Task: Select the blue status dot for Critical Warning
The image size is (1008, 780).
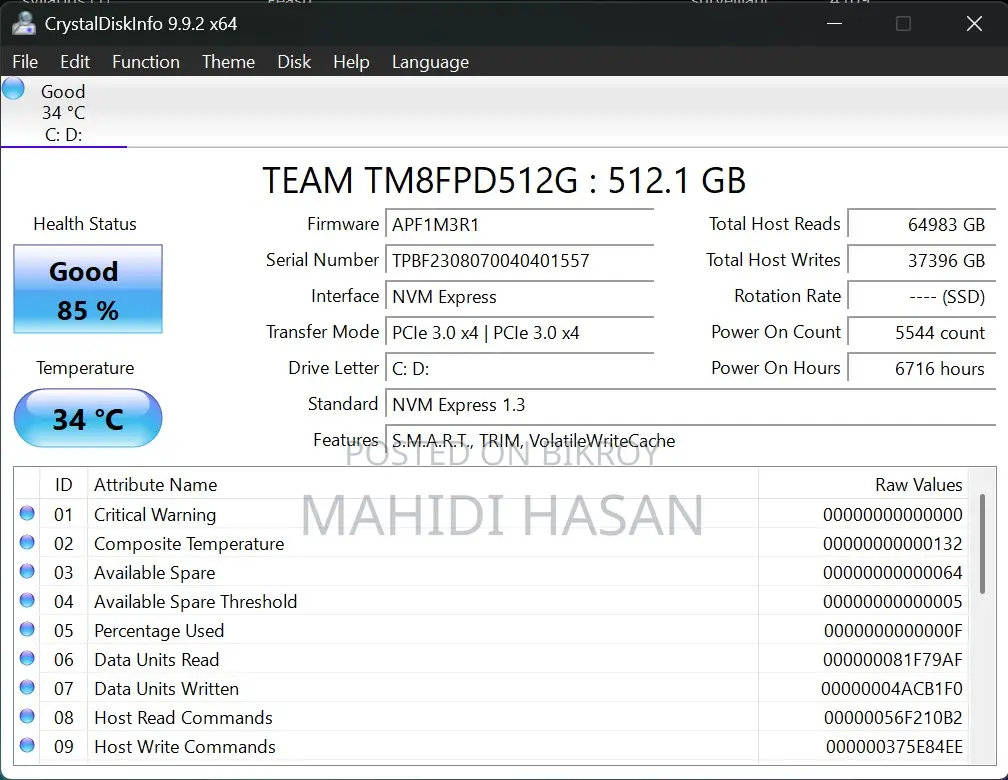Action: coord(27,513)
